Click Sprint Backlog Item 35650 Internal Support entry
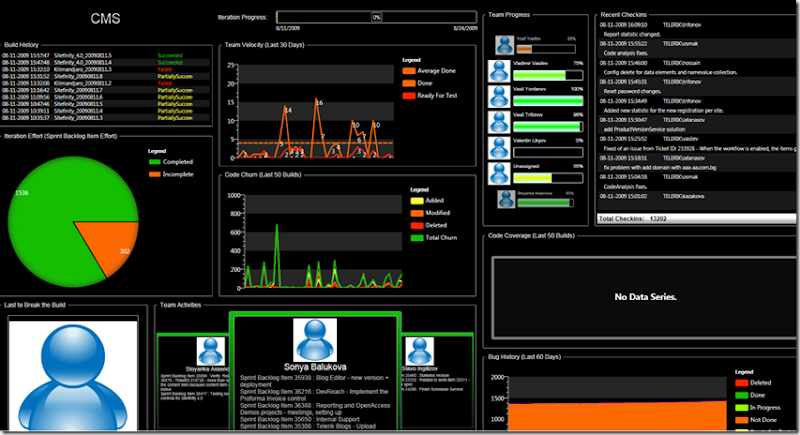This screenshot has width=800, height=435. coord(300,419)
